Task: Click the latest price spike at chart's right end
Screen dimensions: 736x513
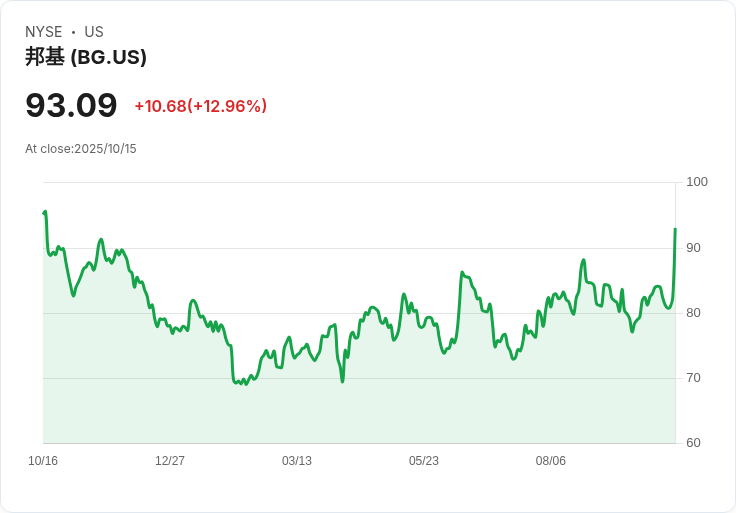Action: (x=675, y=230)
